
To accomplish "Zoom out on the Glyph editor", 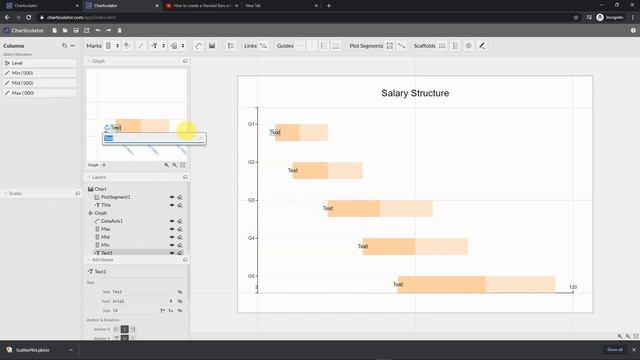I will coord(175,165).
